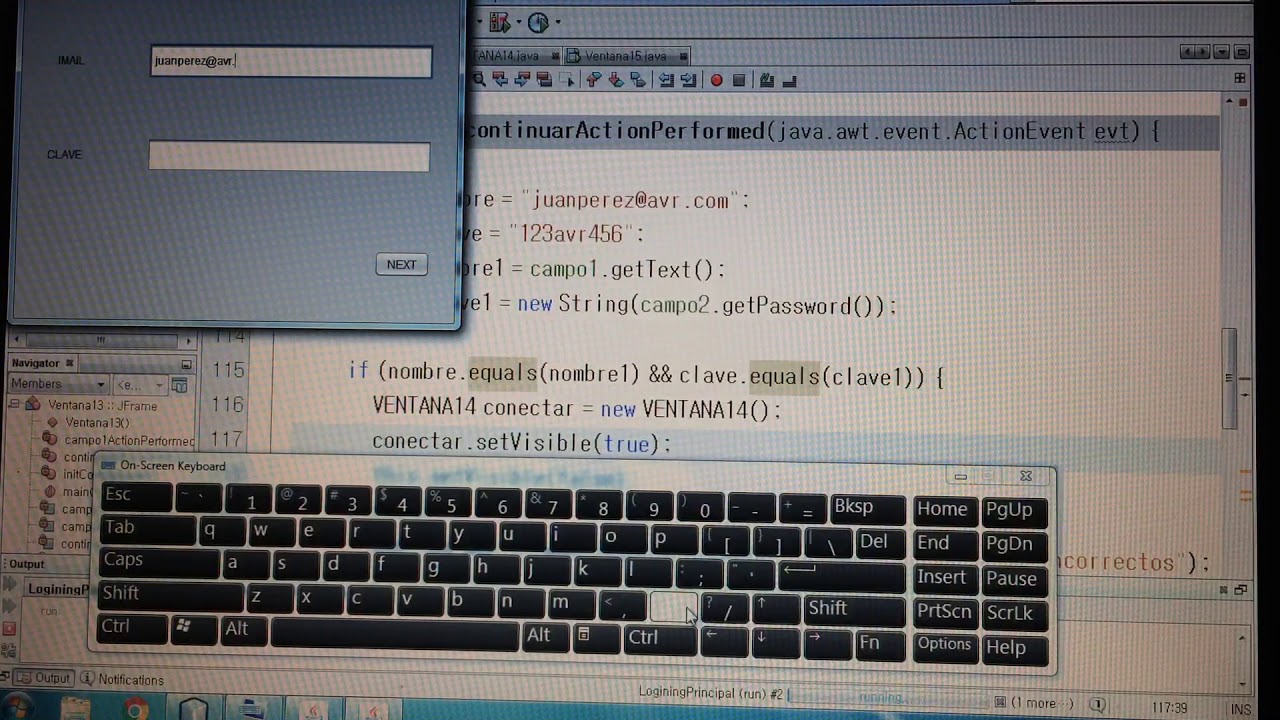The image size is (1280, 720).
Task: Click the Navigator view toggle icon
Action: point(179,384)
